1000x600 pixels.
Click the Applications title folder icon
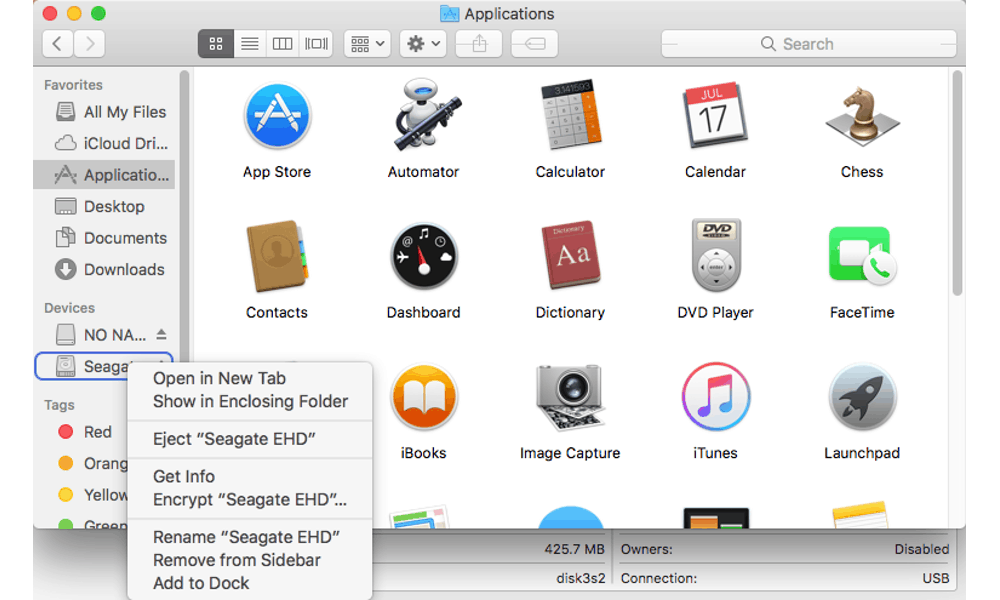[x=450, y=13]
